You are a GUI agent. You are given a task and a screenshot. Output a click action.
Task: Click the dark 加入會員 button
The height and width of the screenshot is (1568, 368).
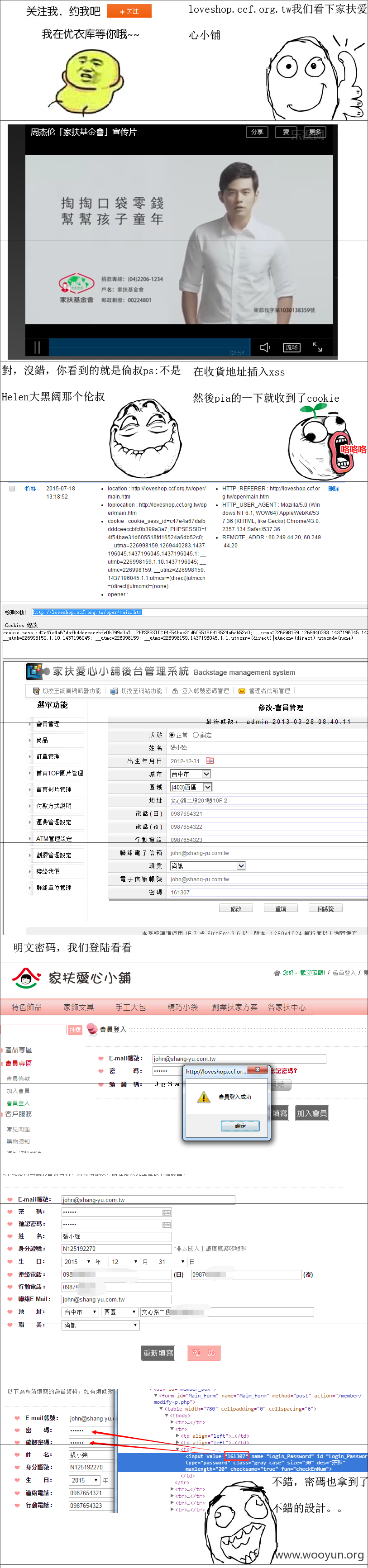click(x=312, y=1113)
